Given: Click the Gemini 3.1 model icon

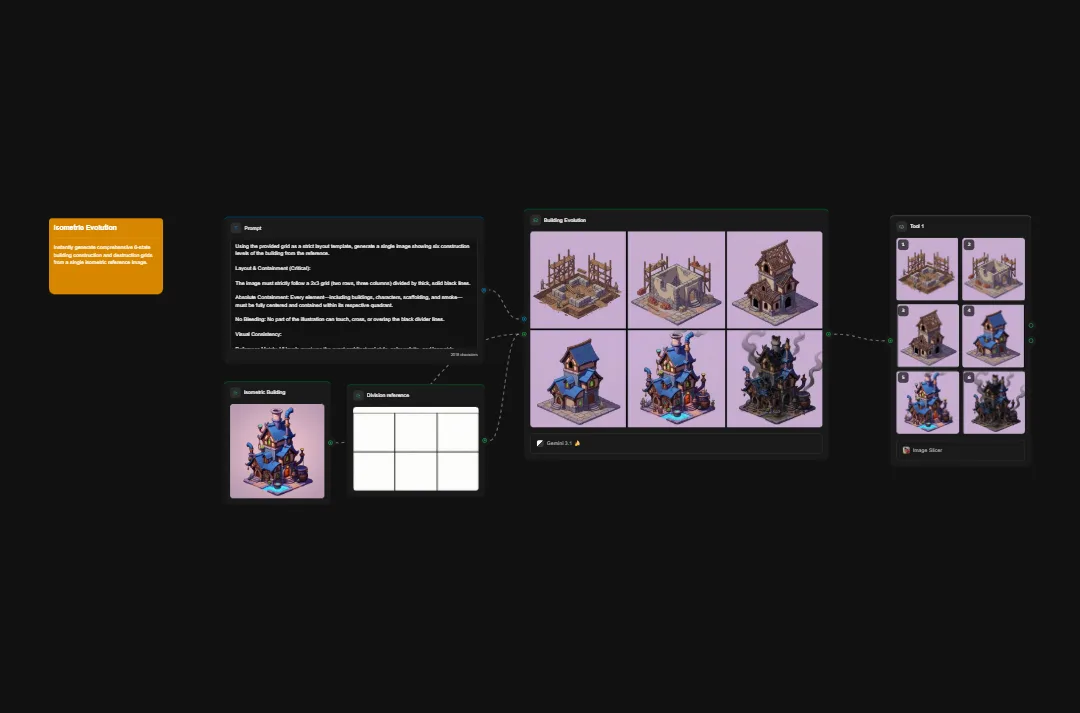Looking at the screenshot, I should pyautogui.click(x=539, y=443).
